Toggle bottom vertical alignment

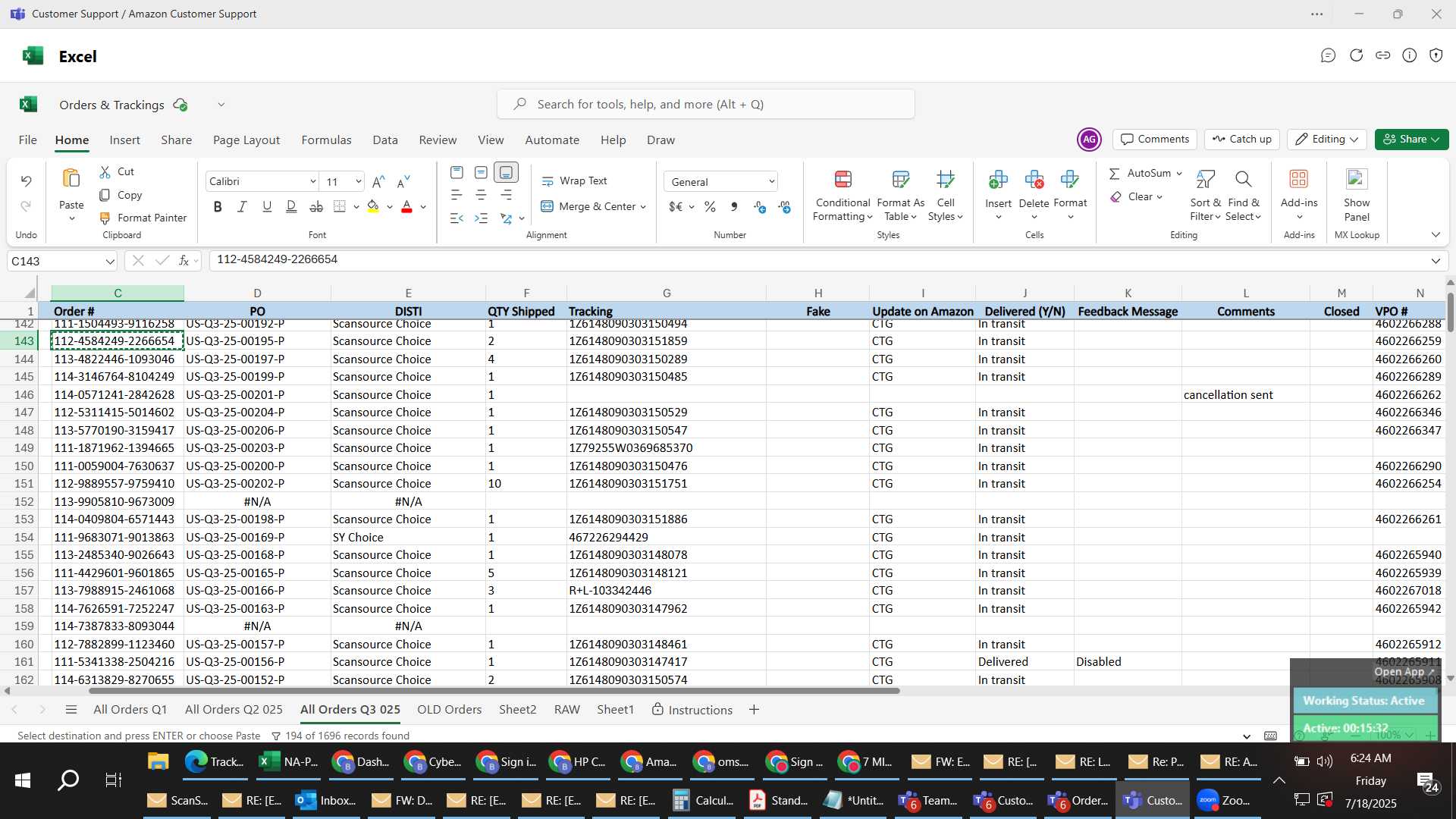[506, 173]
